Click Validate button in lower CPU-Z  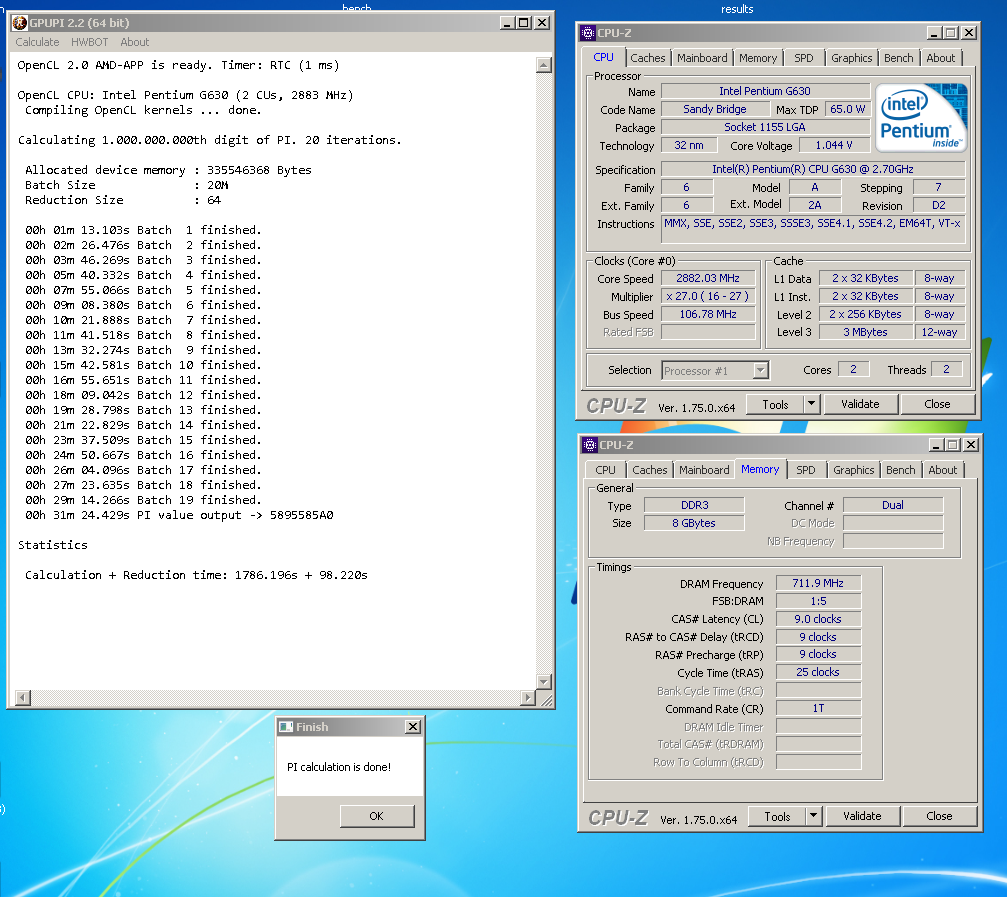click(x=862, y=816)
